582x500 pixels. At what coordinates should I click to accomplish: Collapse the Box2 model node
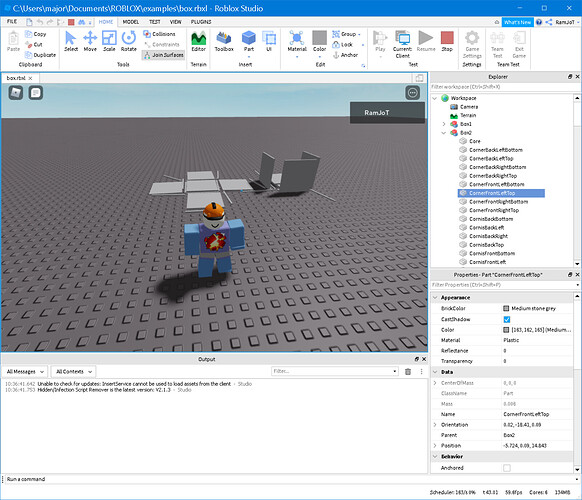pos(444,133)
